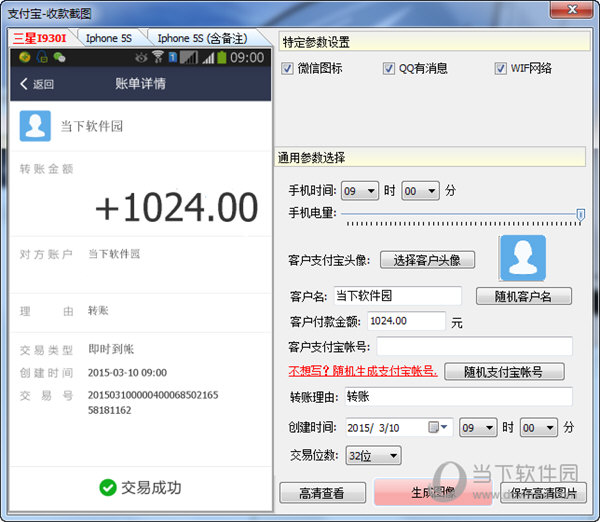Open the 交易位数 dropdown
This screenshot has width=600, height=522.
(373, 455)
